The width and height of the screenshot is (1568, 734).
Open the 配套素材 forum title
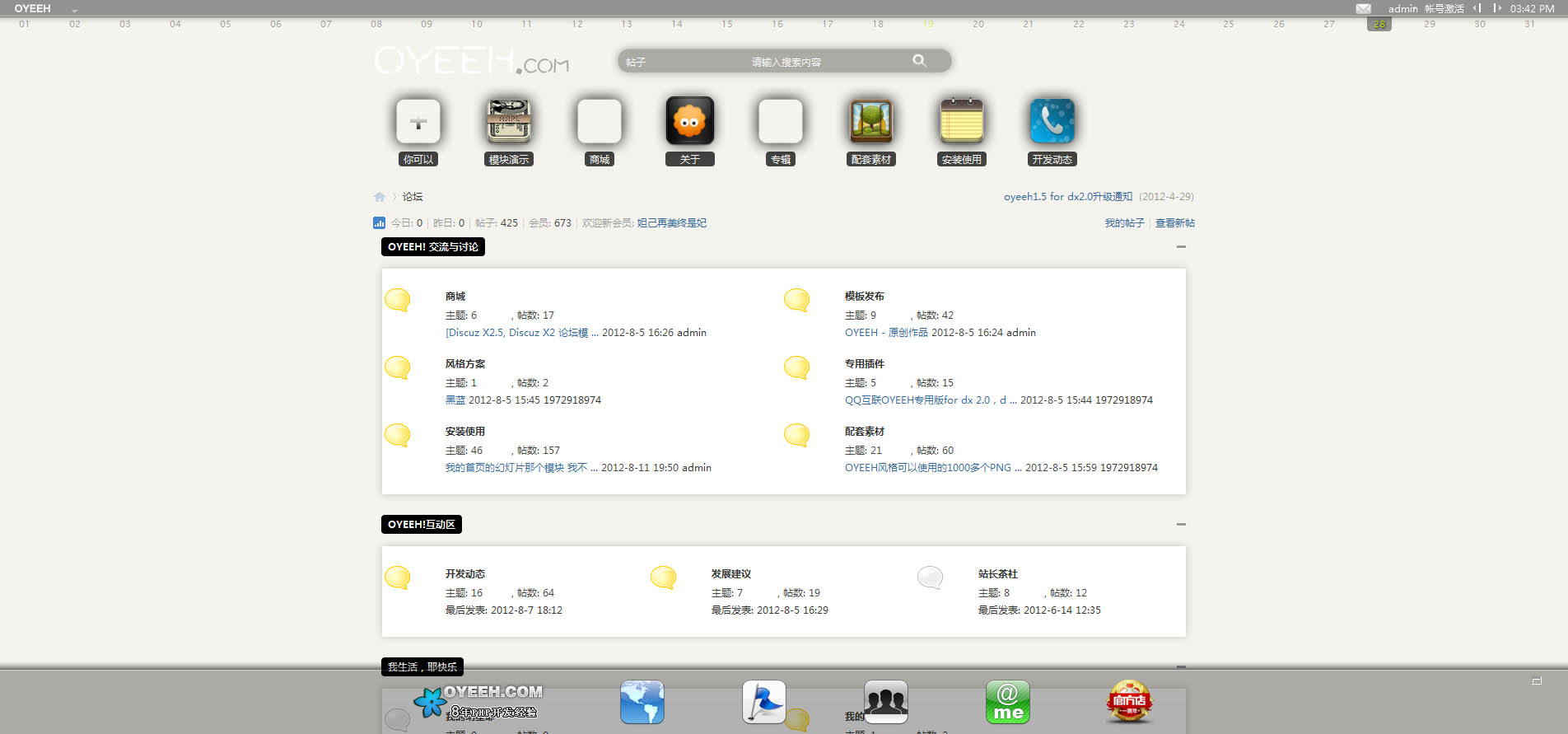coord(864,432)
